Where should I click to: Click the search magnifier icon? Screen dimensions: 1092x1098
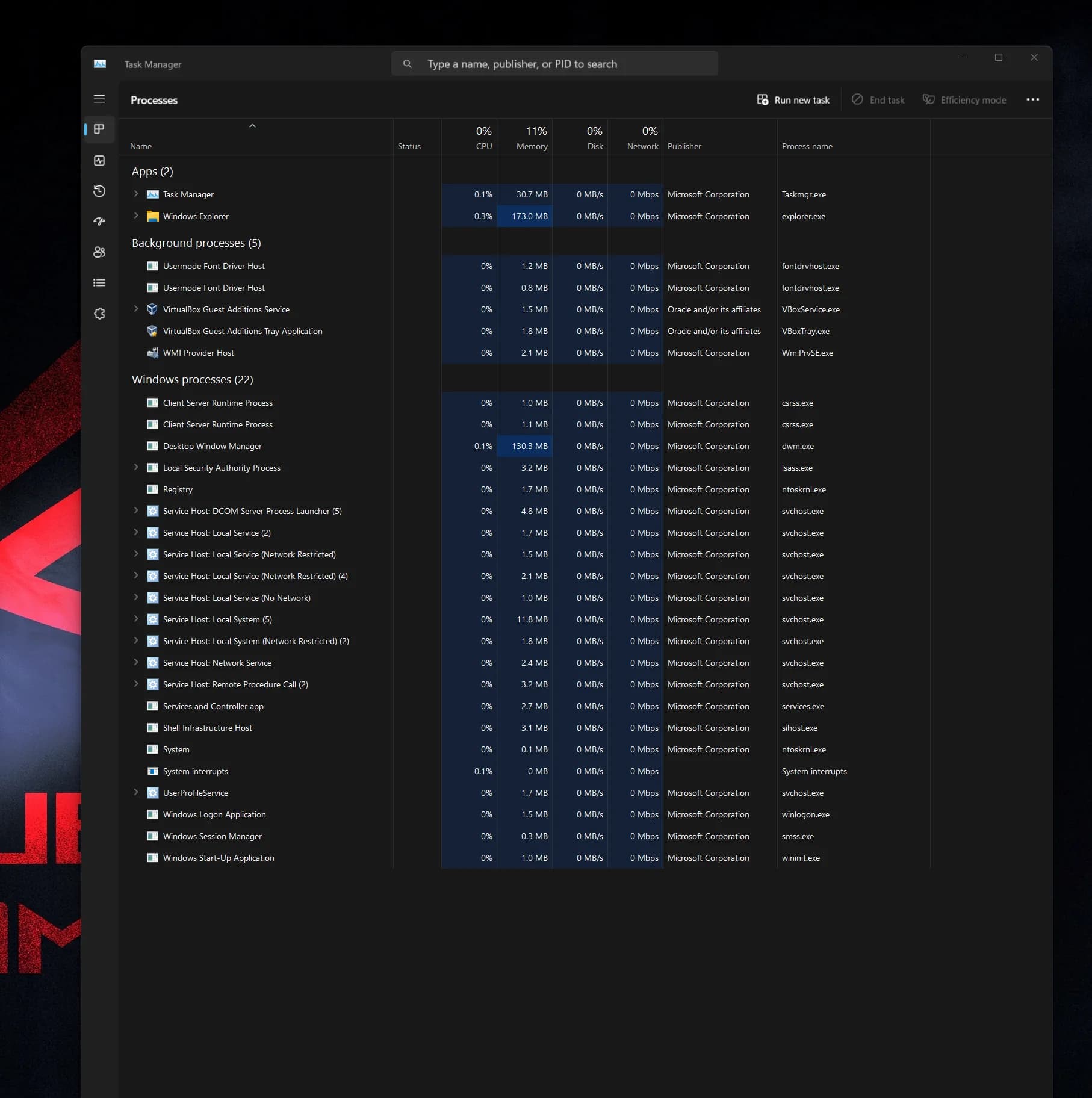[408, 64]
